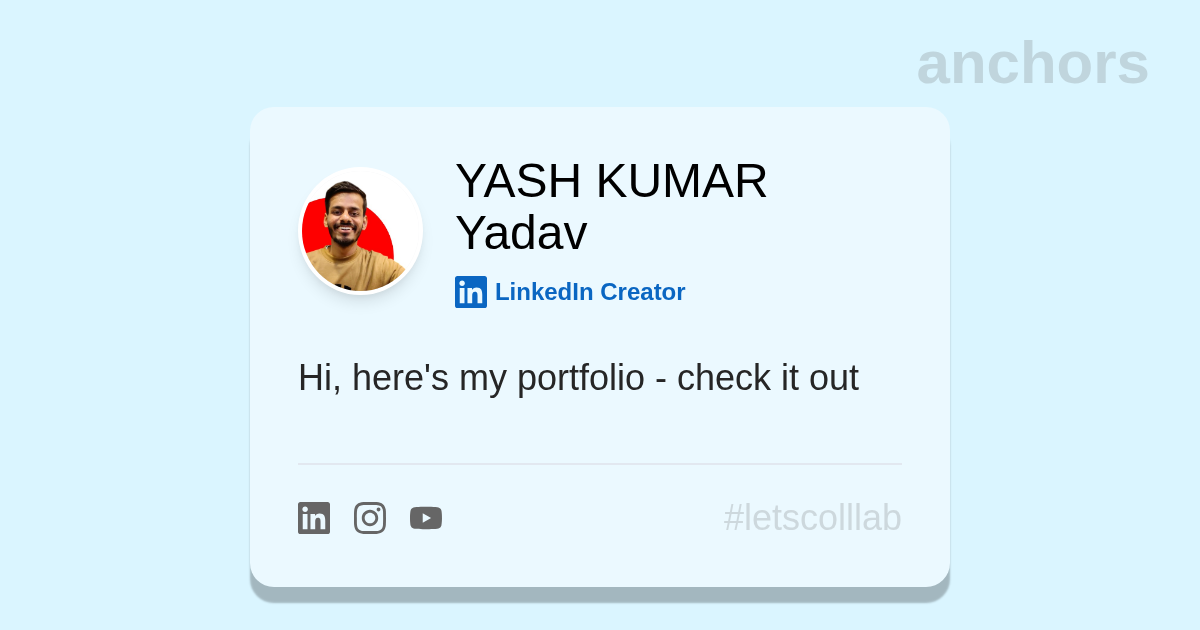Open the gray LinkedIn icon in card footer
Image resolution: width=1200 pixels, height=630 pixels.
click(314, 518)
